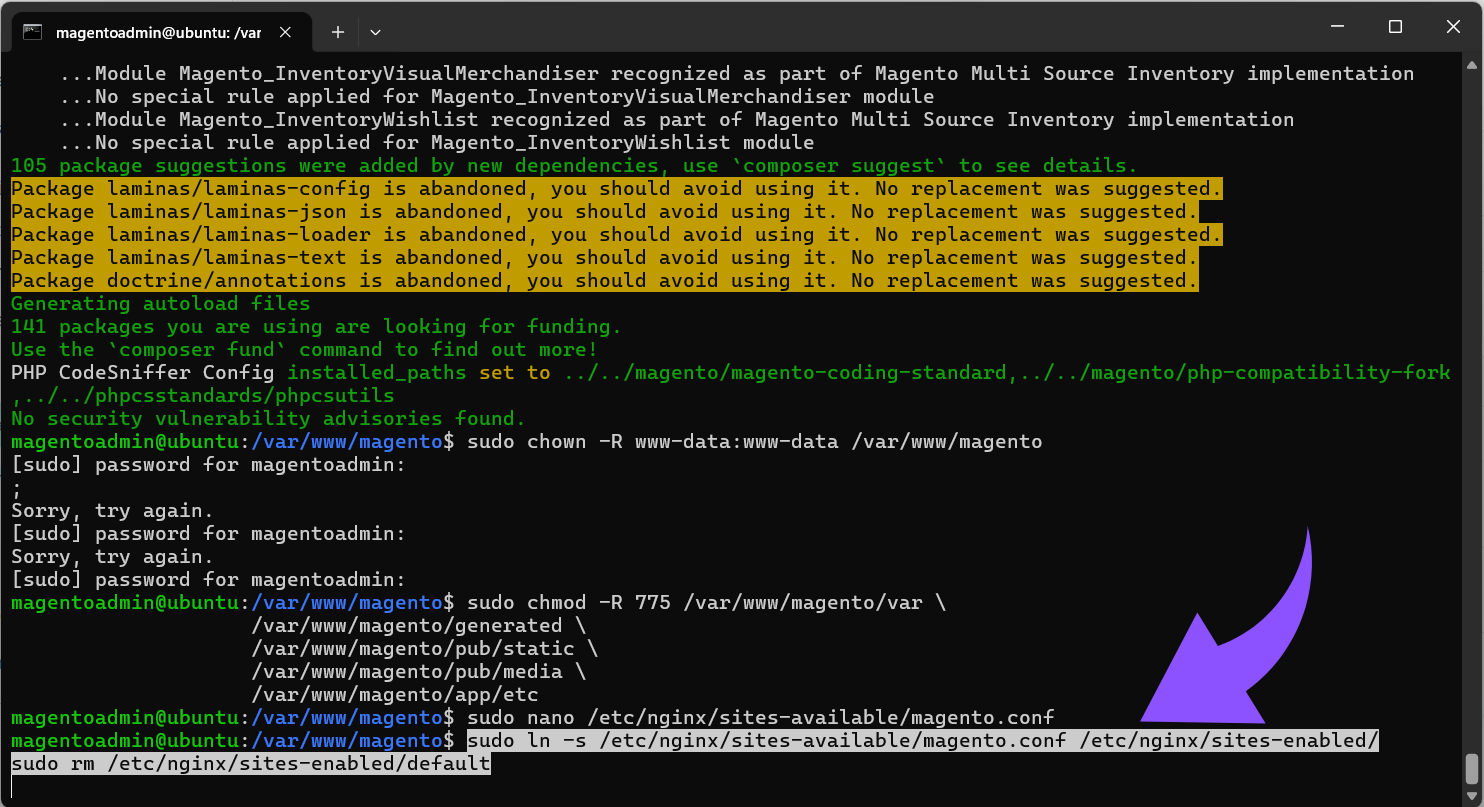Click the Generating autoload files line

click(160, 304)
